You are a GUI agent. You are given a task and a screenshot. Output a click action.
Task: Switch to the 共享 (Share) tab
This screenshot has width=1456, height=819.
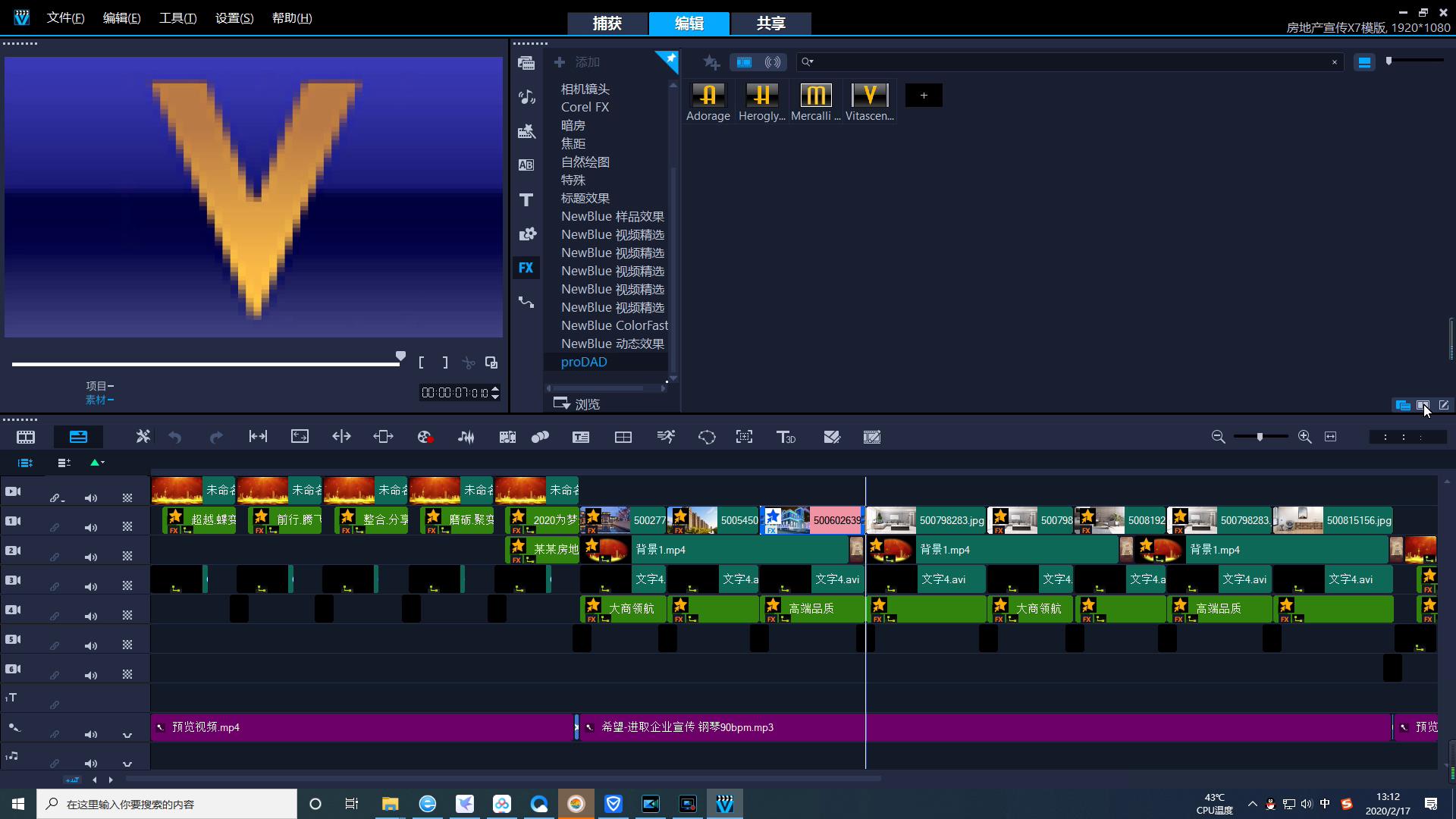[771, 24]
